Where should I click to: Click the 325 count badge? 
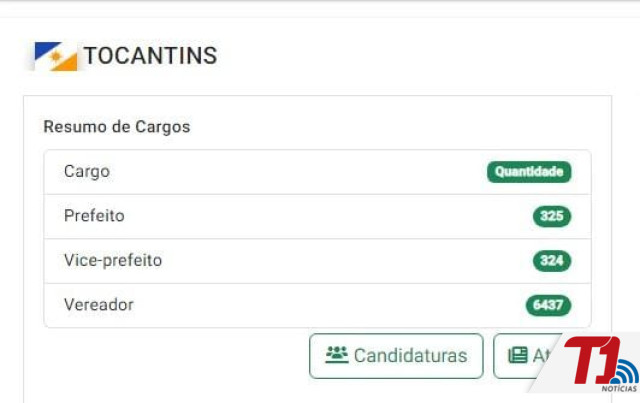coord(551,216)
